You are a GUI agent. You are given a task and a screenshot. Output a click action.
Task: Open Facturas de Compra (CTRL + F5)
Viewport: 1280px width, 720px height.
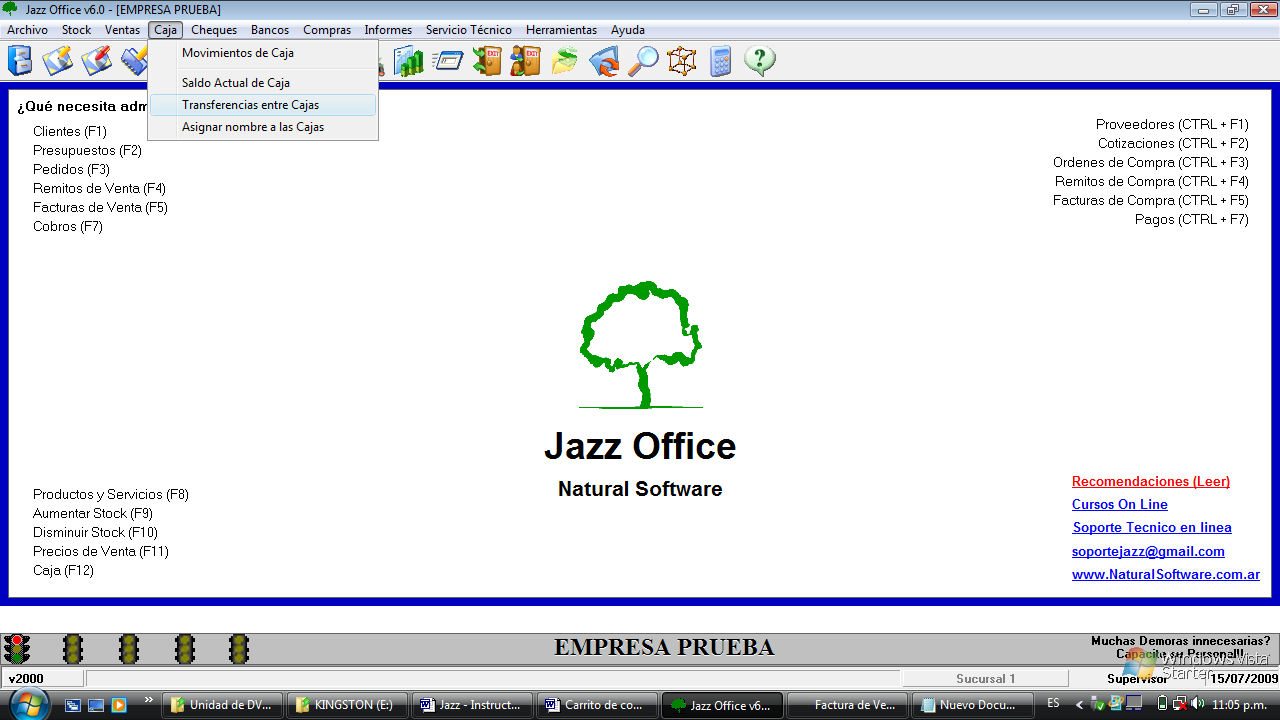(1151, 200)
